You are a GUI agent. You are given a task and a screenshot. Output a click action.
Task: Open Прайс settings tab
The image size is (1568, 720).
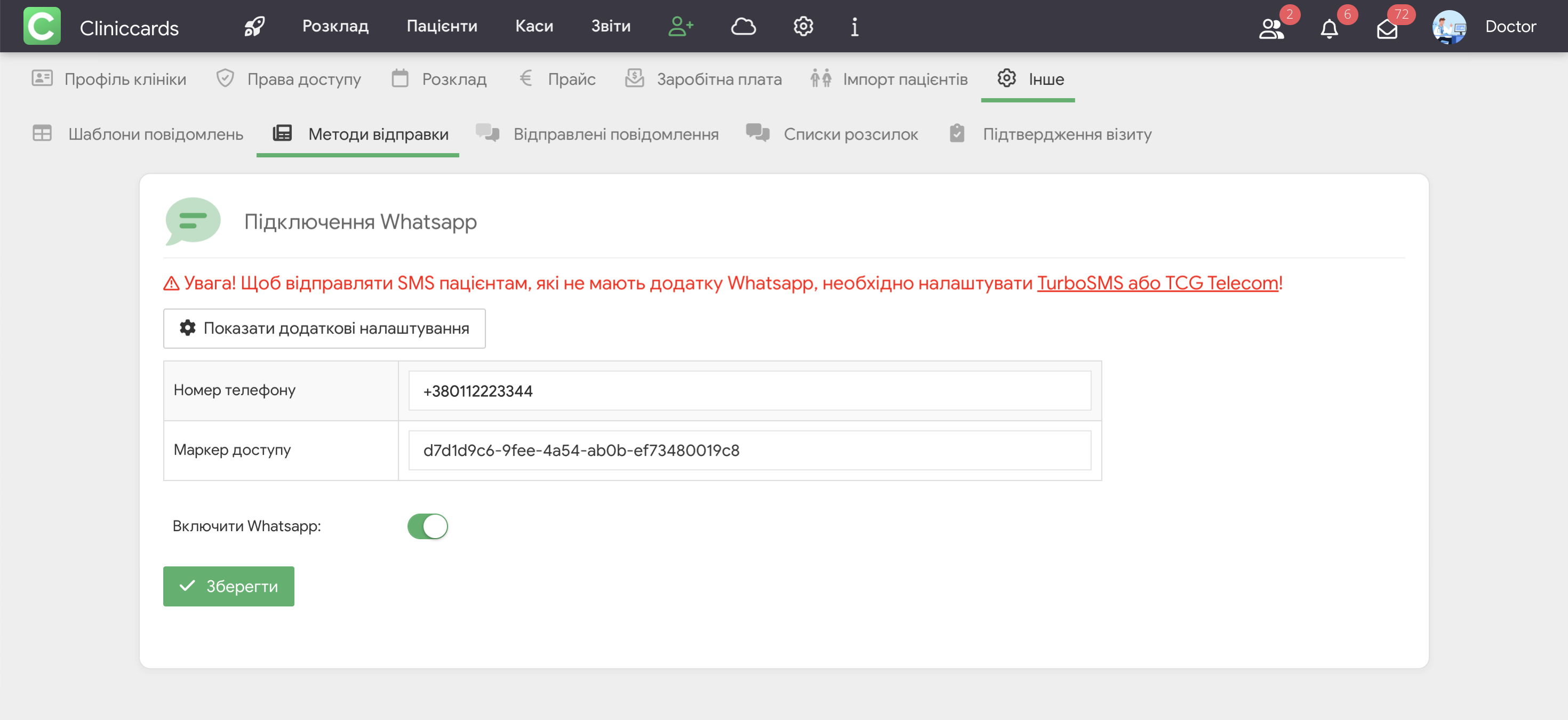pyautogui.click(x=557, y=79)
